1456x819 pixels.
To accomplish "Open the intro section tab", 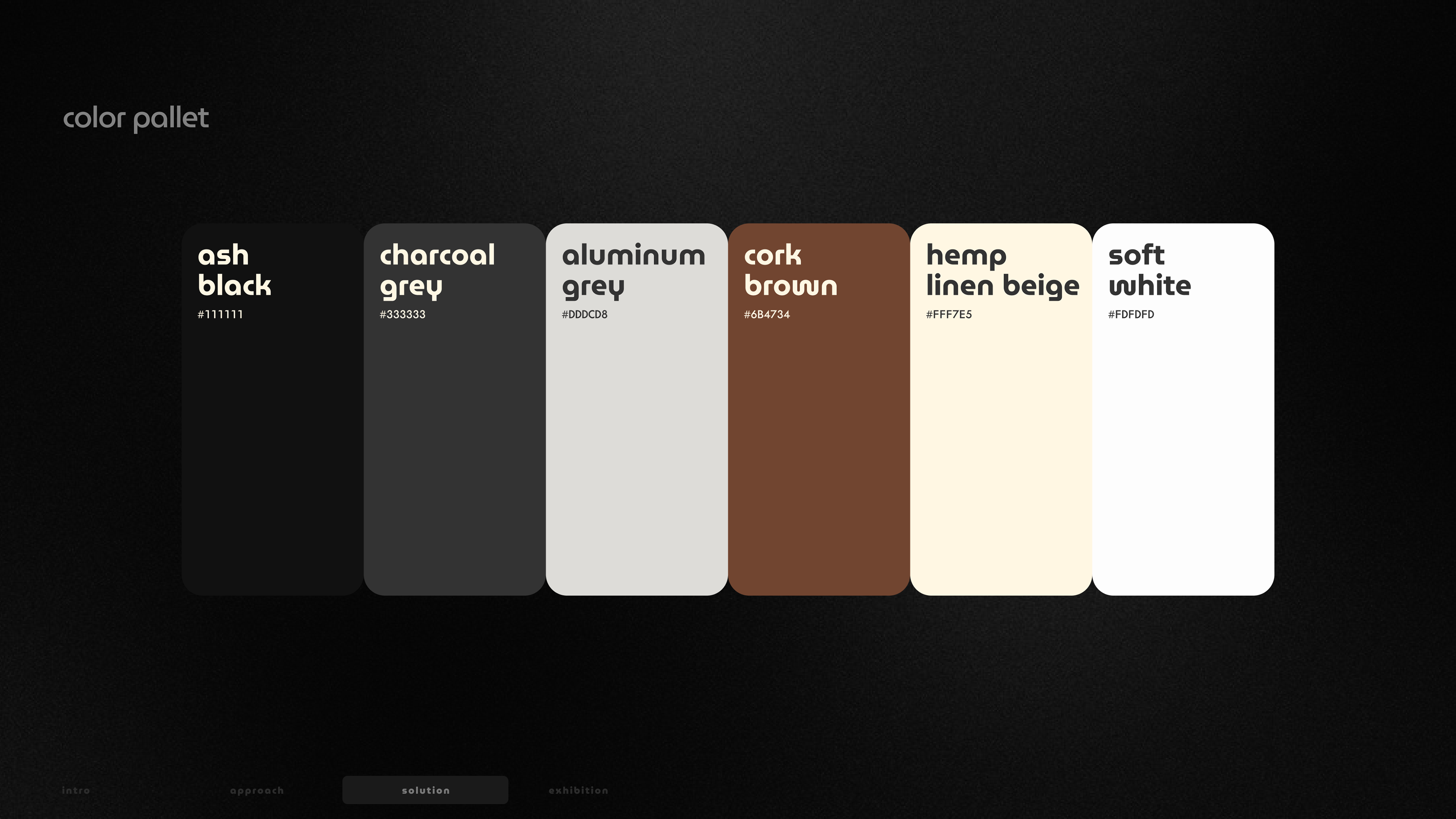I will click(76, 790).
